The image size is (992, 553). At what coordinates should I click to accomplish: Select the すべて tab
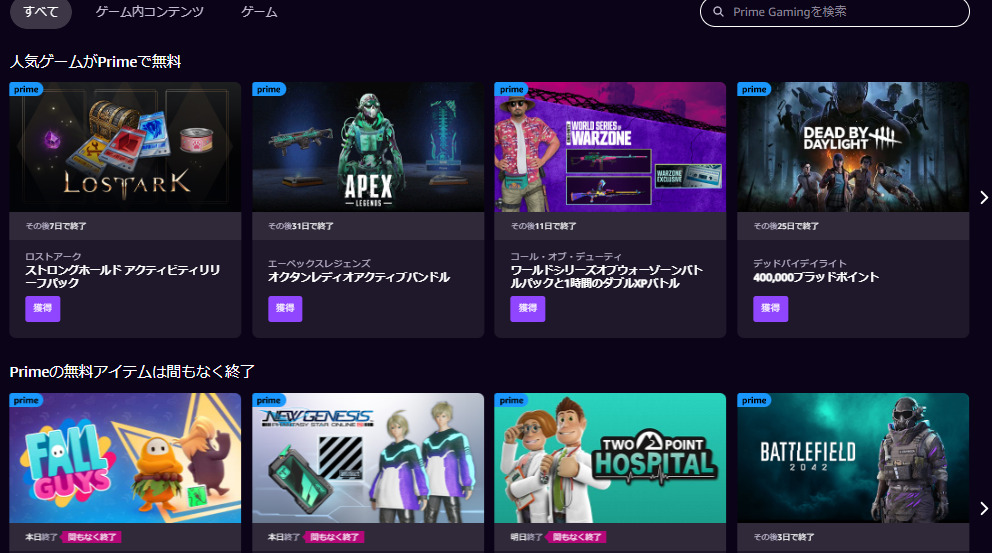tap(41, 12)
